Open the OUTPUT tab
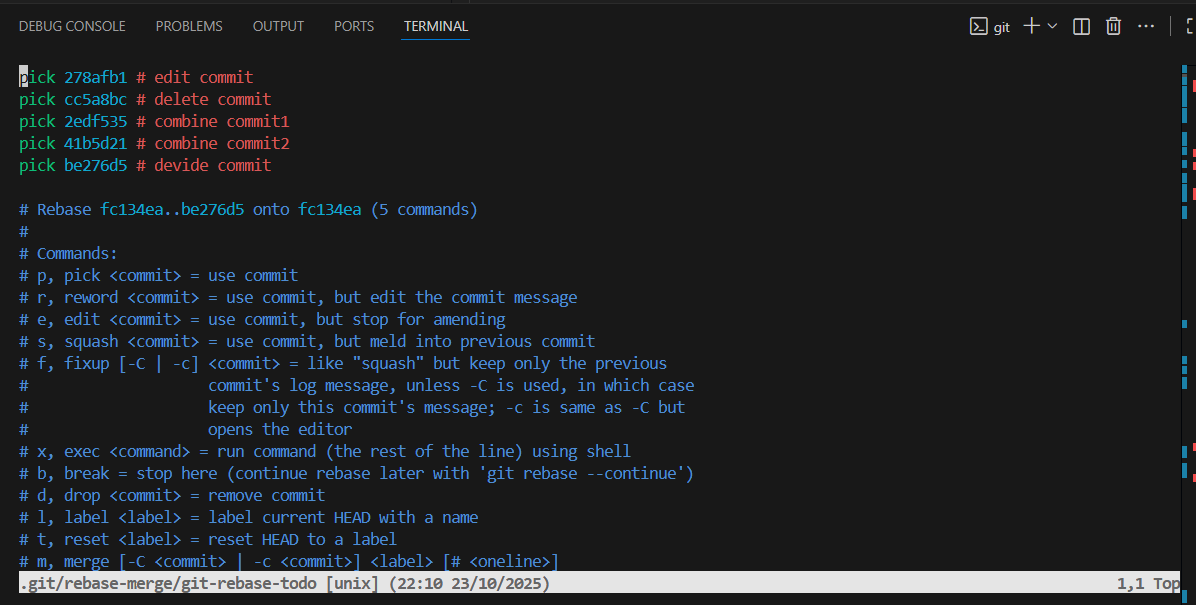Viewport: 1196px width, 605px height. point(278,26)
